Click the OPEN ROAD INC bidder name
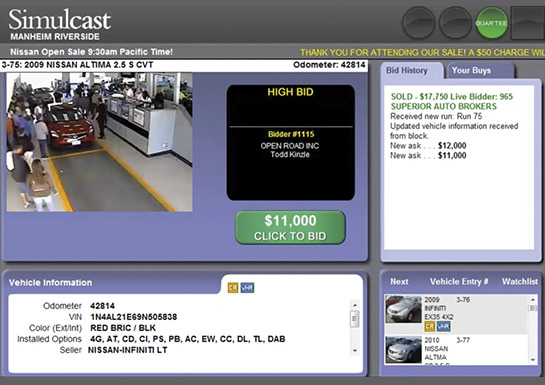The width and height of the screenshot is (545, 385). (290, 146)
